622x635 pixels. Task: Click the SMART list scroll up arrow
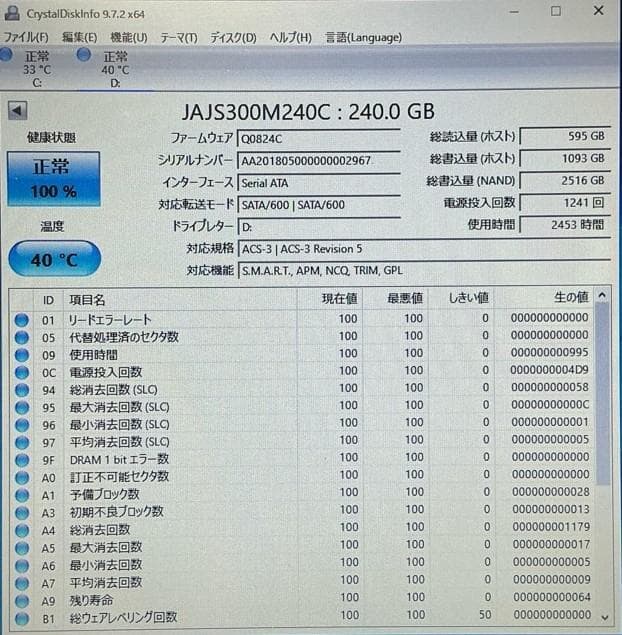(602, 295)
